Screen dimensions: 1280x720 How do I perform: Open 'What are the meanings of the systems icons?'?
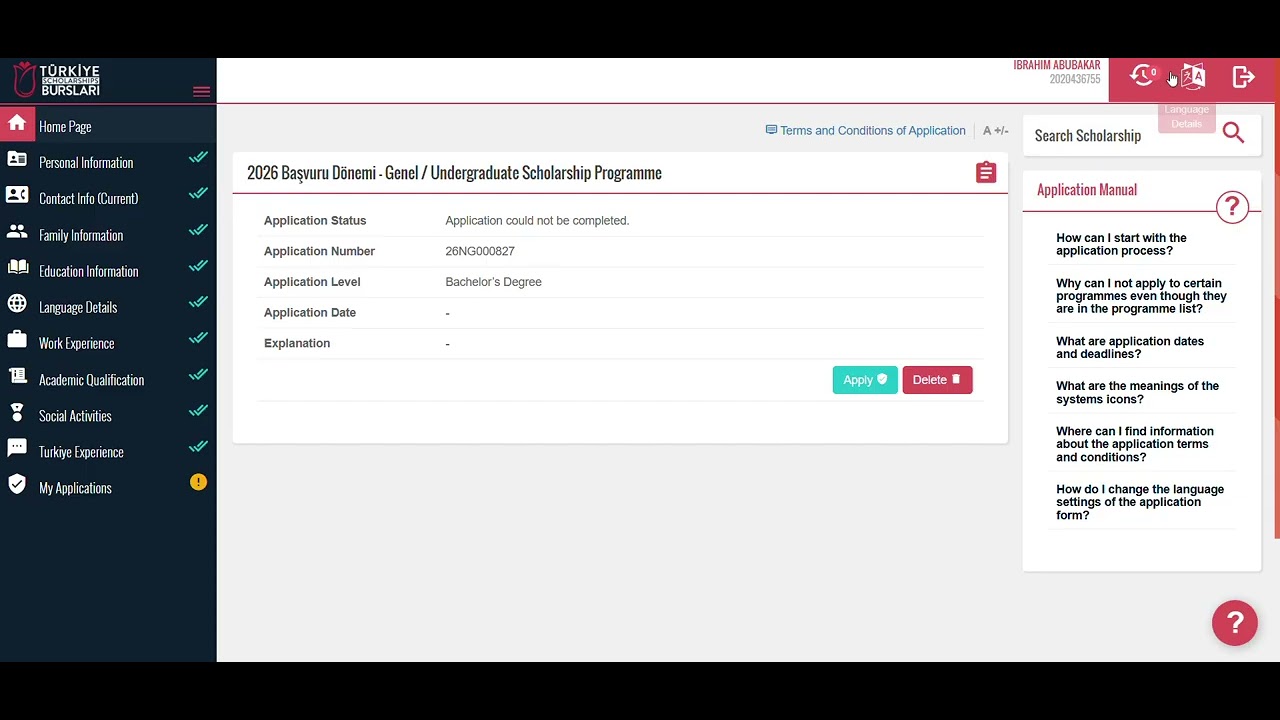(x=1137, y=392)
